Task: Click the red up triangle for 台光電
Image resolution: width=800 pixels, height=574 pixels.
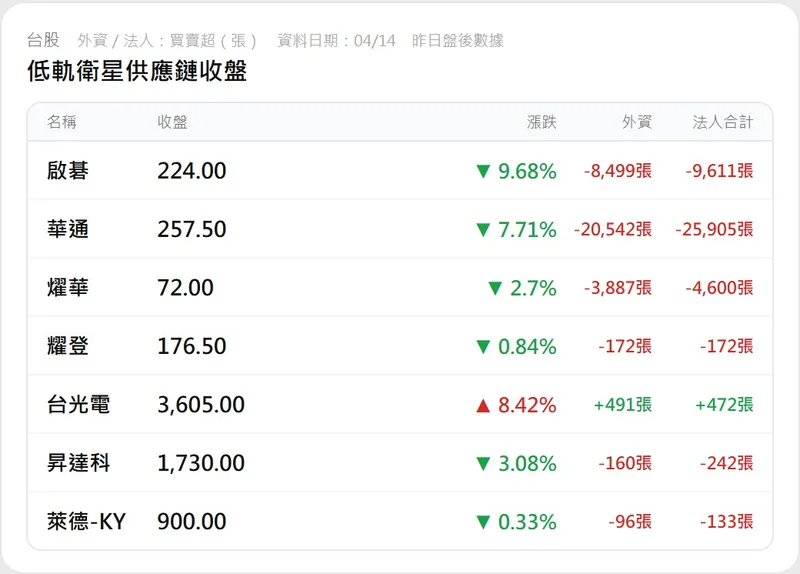Action: click(484, 405)
